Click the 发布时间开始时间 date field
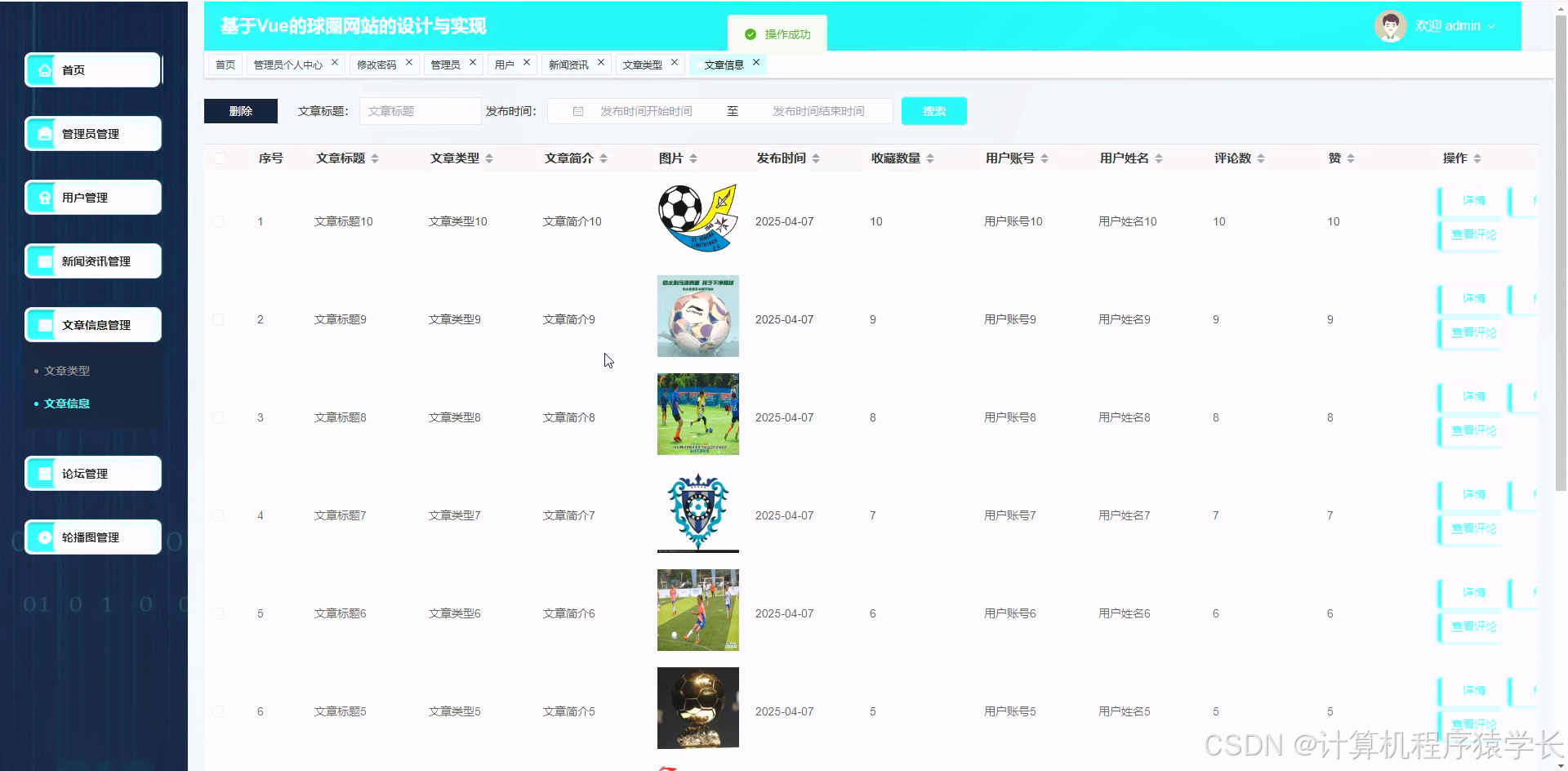 pyautogui.click(x=646, y=111)
